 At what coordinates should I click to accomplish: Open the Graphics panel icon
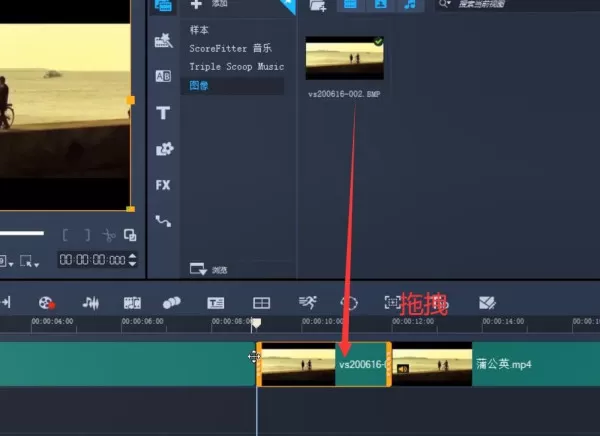[165, 149]
